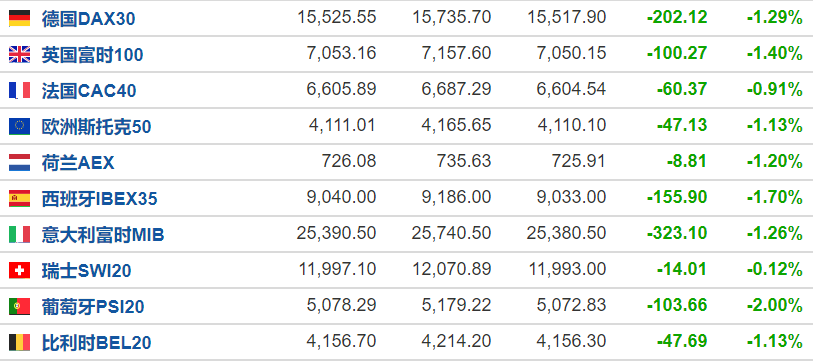Click the Portuguese flag icon

click(x=19, y=307)
